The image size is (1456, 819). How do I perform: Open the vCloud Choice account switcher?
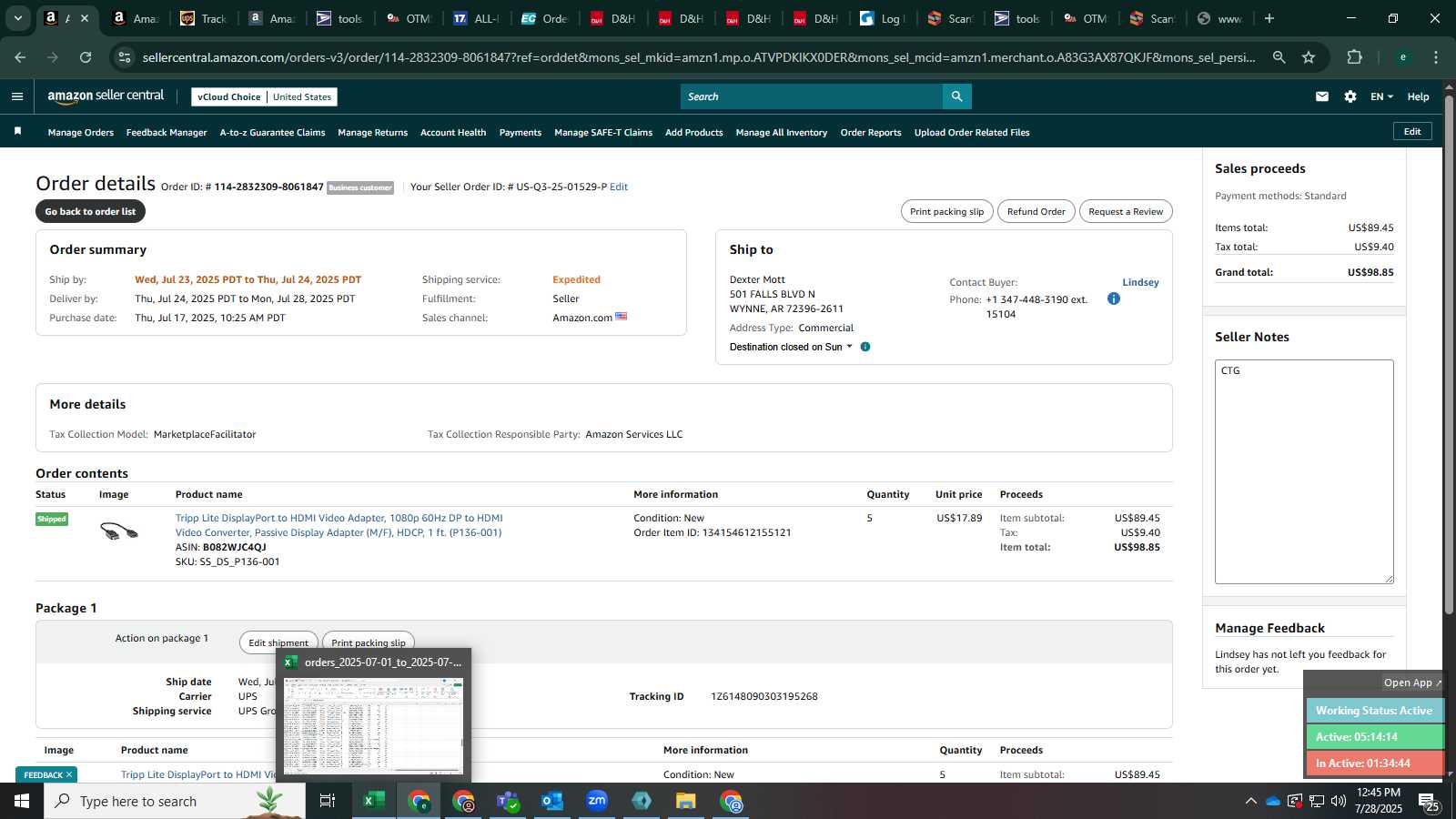[x=264, y=96]
